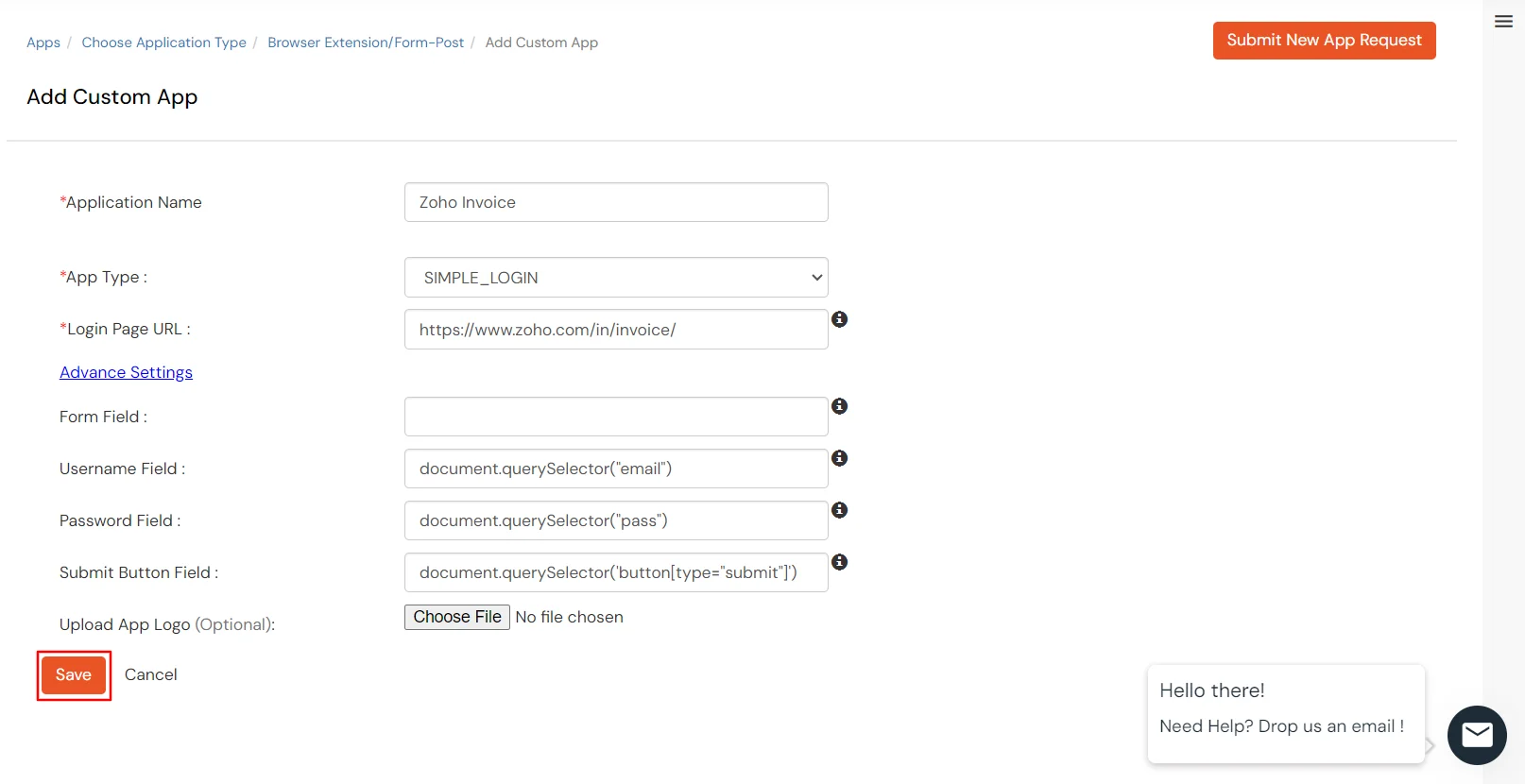The width and height of the screenshot is (1525, 784).
Task: Cancel adding the custom app
Action: click(x=151, y=674)
